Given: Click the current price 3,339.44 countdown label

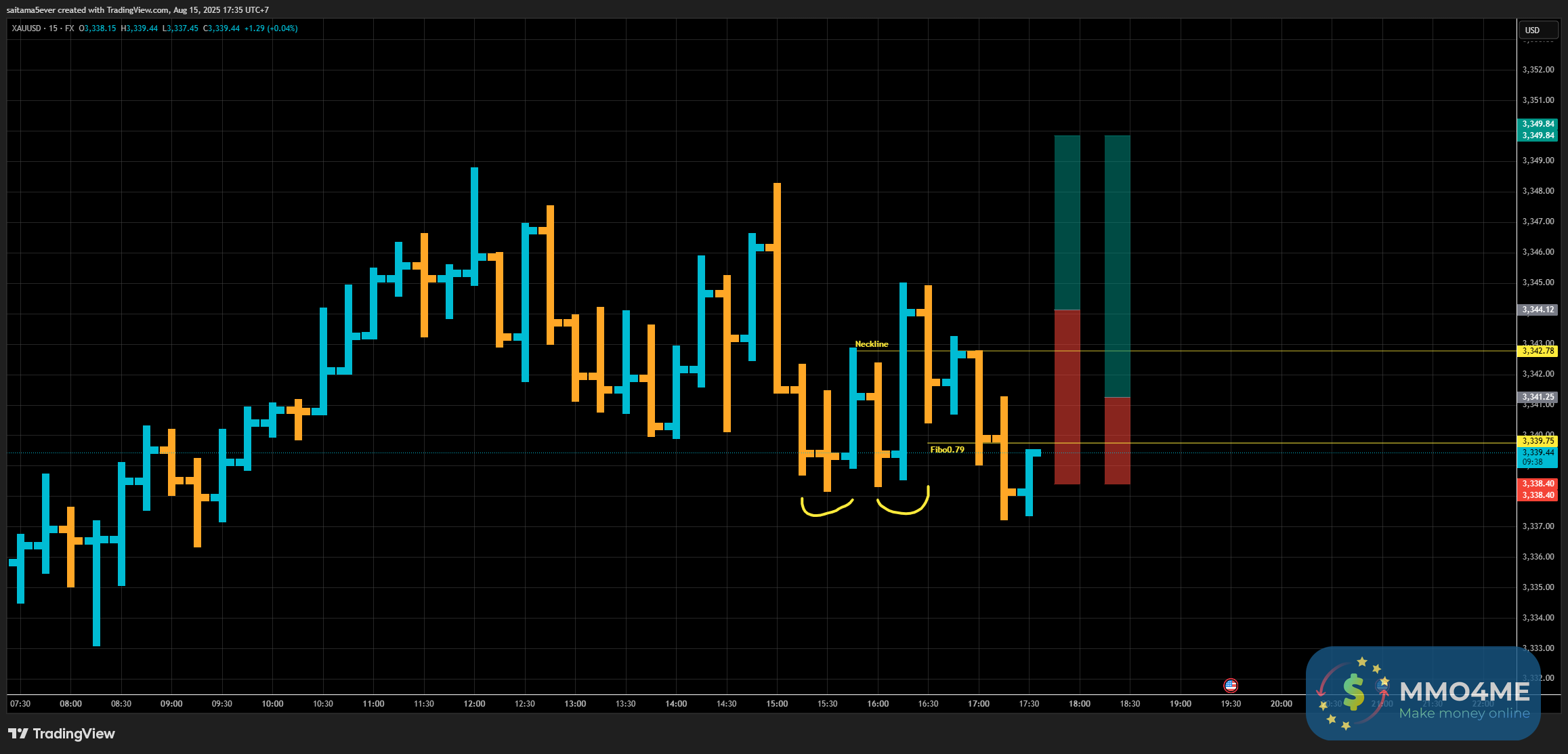Looking at the screenshot, I should pyautogui.click(x=1538, y=457).
